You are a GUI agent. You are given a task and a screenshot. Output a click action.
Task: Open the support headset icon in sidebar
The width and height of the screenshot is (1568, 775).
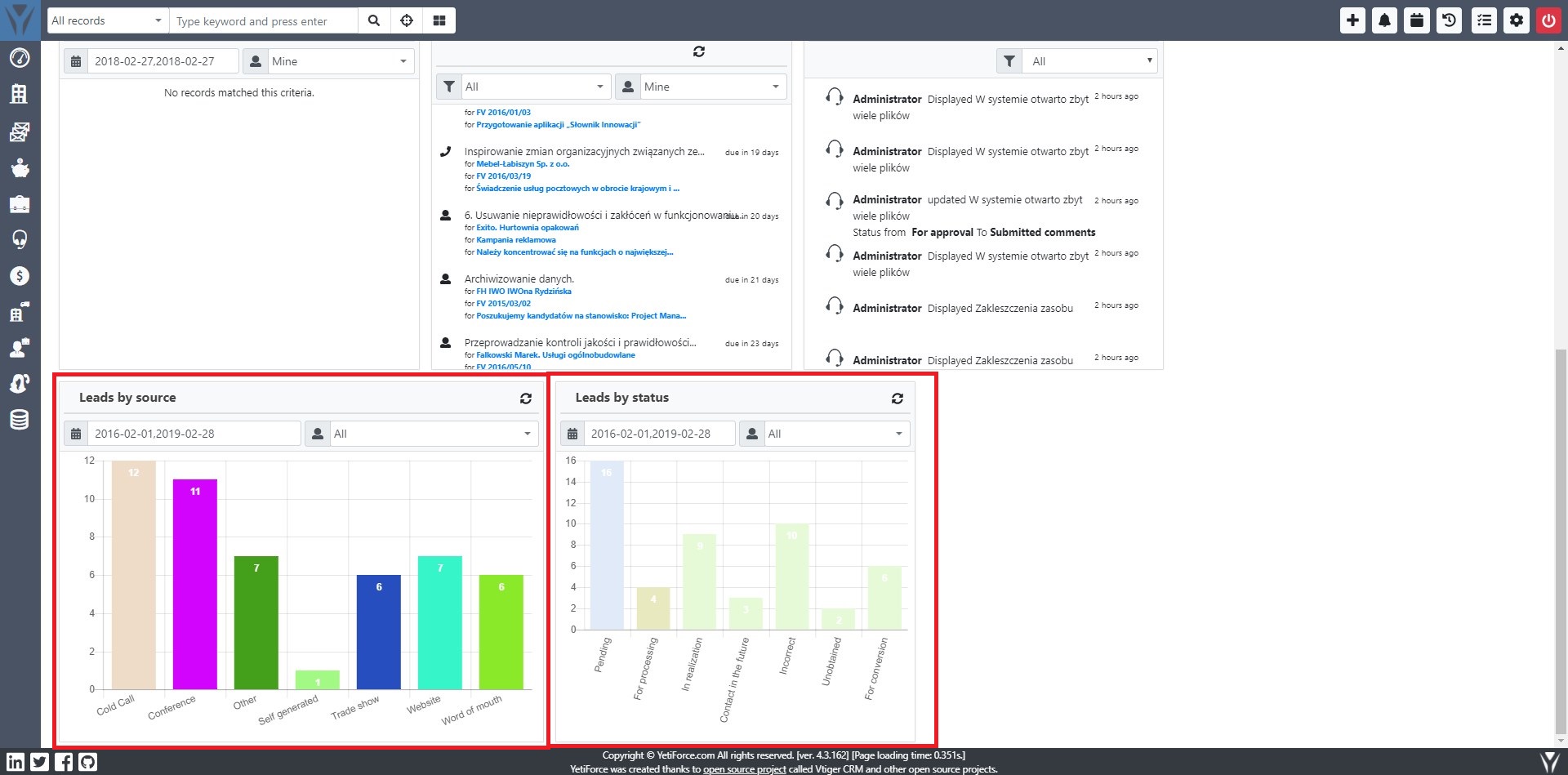(20, 239)
